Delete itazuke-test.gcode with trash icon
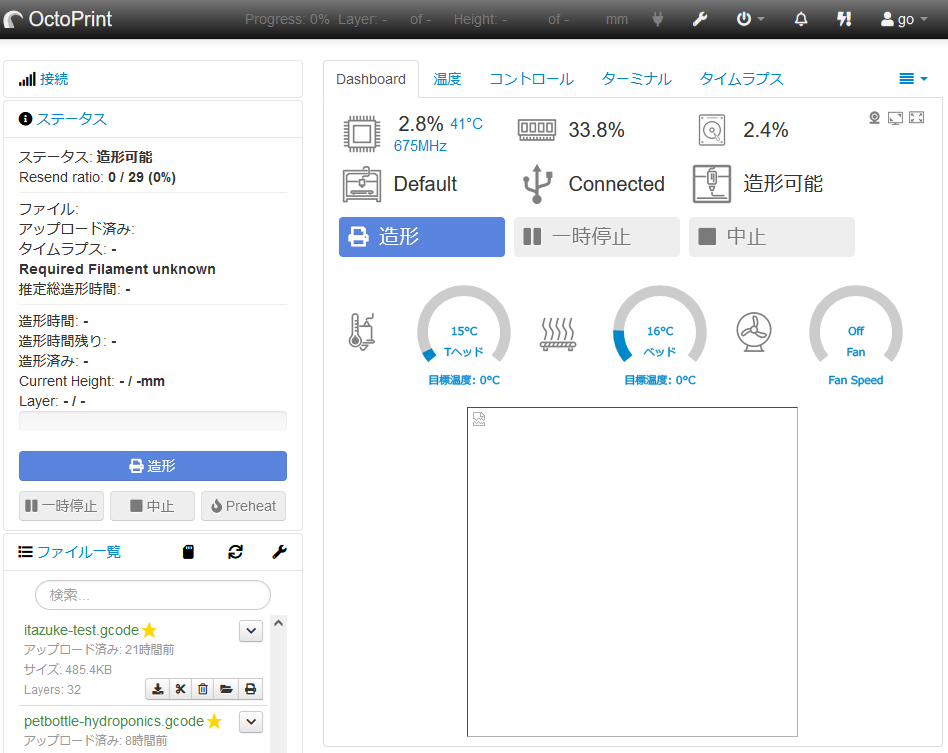The height and width of the screenshot is (753, 948). (203, 689)
